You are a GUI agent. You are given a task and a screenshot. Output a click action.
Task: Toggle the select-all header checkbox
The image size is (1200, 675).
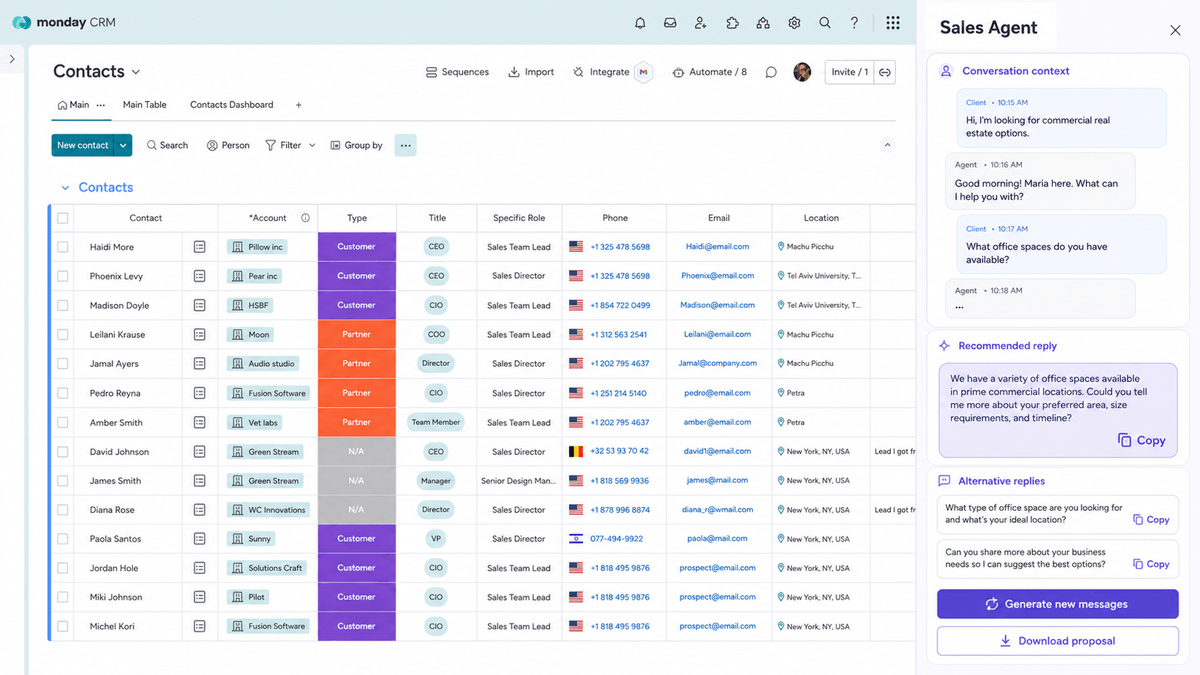click(63, 218)
